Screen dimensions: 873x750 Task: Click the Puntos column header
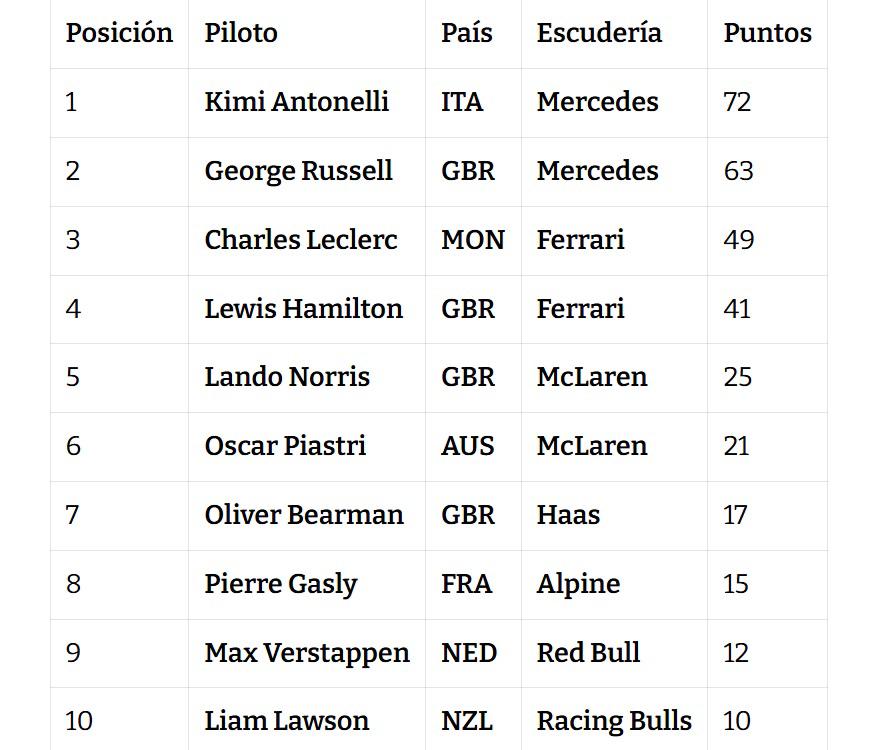coord(767,33)
